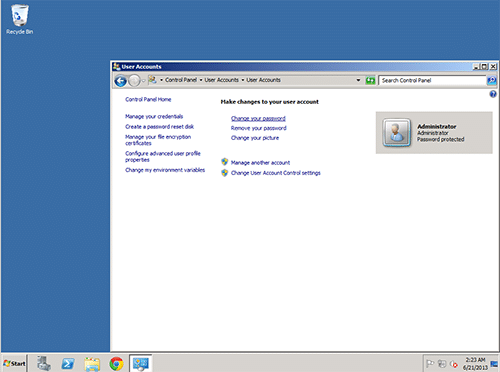Open Manage another account
Image resolution: width=500 pixels, height=372 pixels.
pos(260,163)
